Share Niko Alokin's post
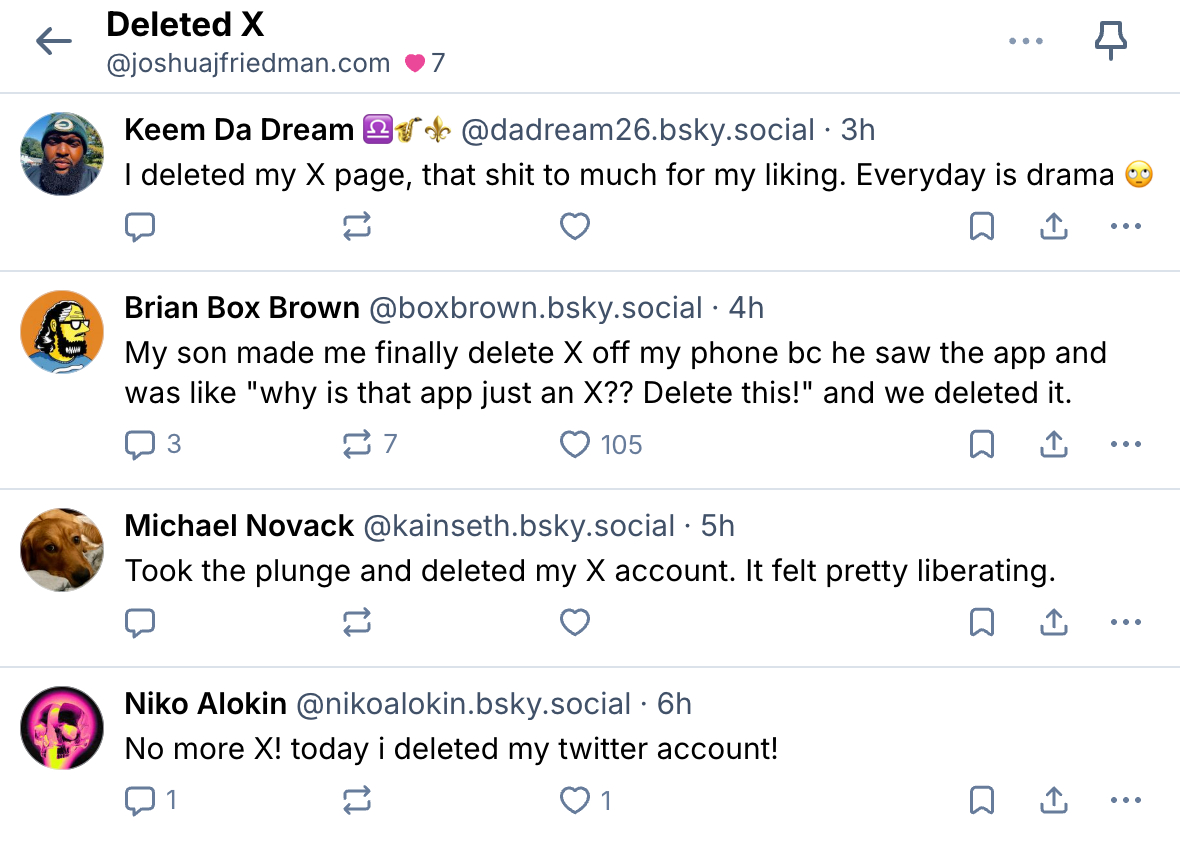Screen dimensions: 1180x842 [x=1053, y=801]
